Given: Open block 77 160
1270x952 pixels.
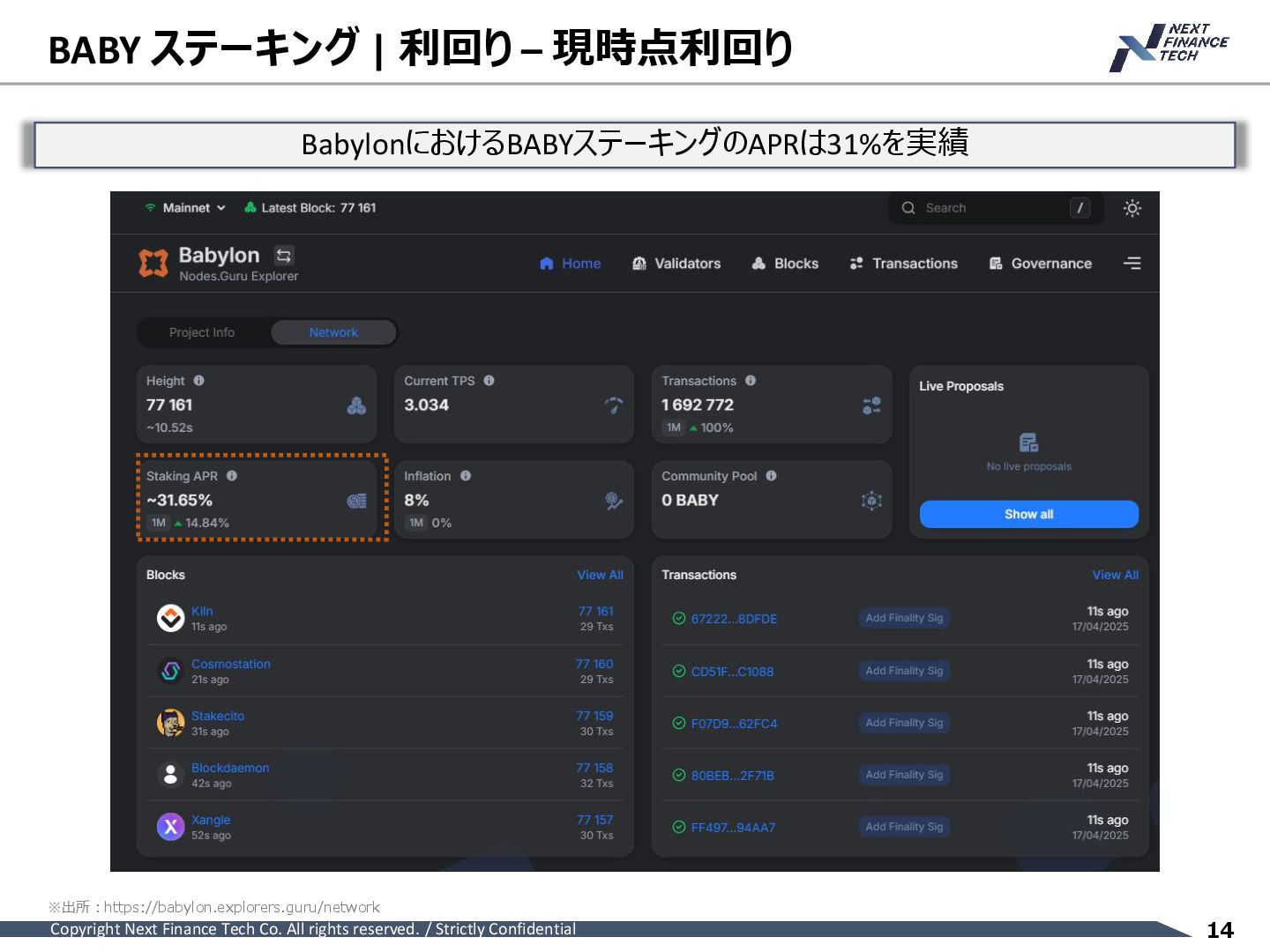Looking at the screenshot, I should click(x=594, y=664).
